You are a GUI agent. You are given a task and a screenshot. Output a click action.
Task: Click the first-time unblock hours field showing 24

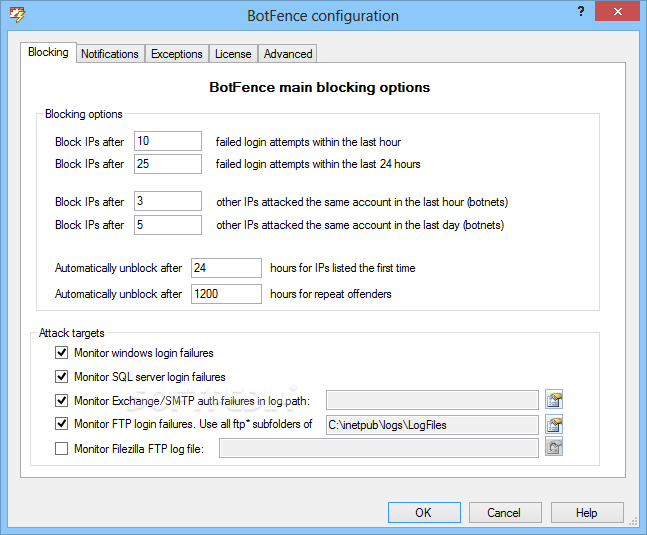click(x=226, y=268)
